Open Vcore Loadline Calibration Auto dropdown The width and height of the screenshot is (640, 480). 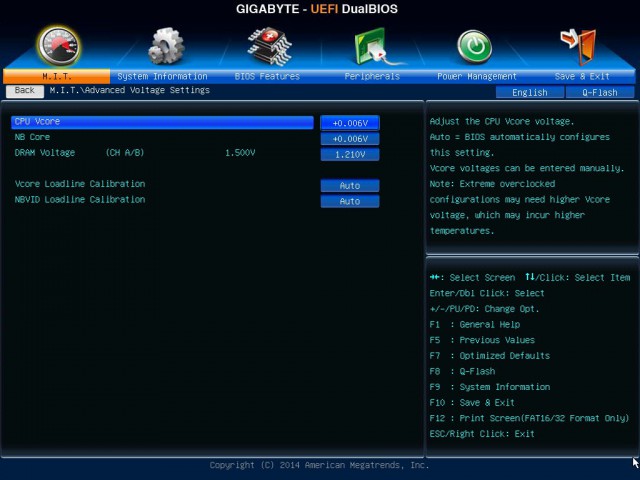click(x=350, y=186)
